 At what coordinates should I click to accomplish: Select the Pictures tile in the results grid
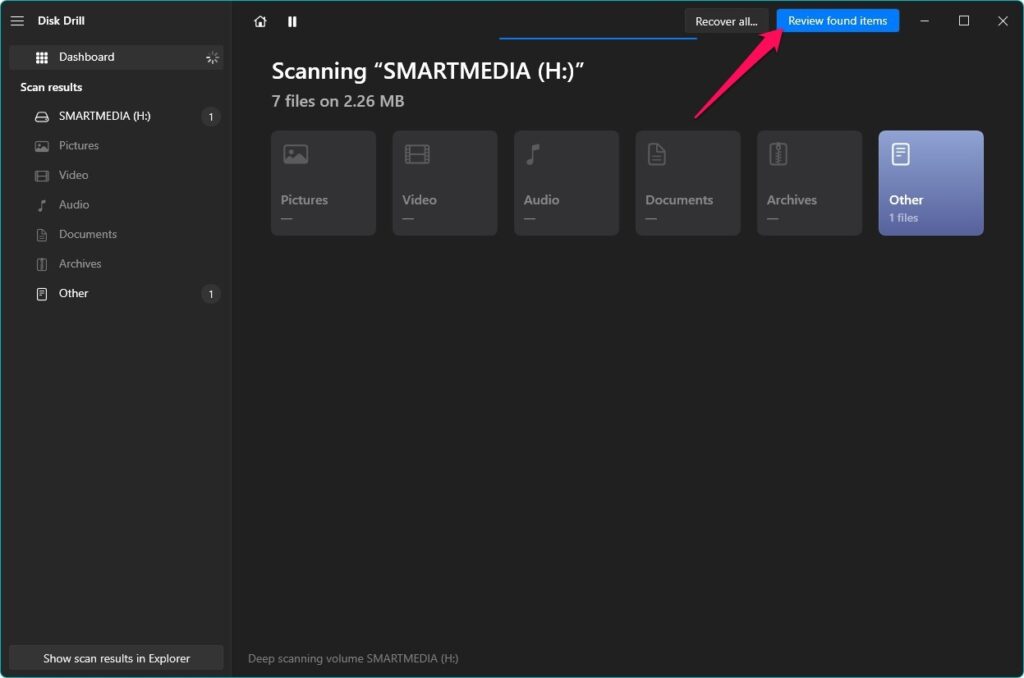pyautogui.click(x=323, y=182)
